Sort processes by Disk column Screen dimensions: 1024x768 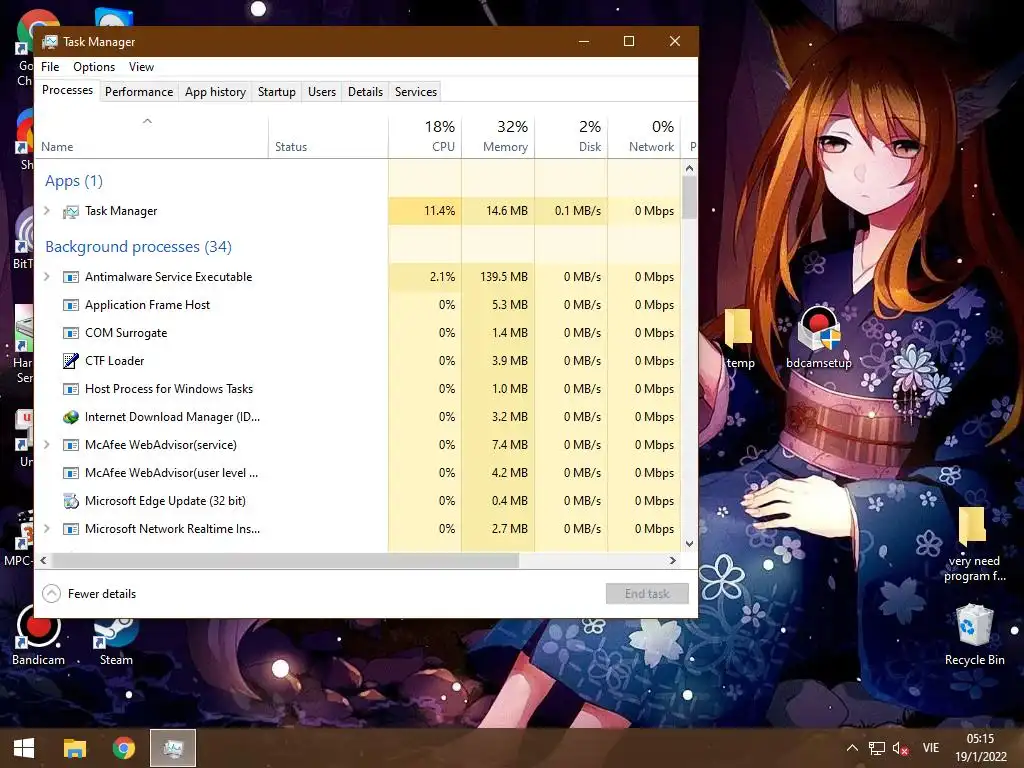[571, 136]
